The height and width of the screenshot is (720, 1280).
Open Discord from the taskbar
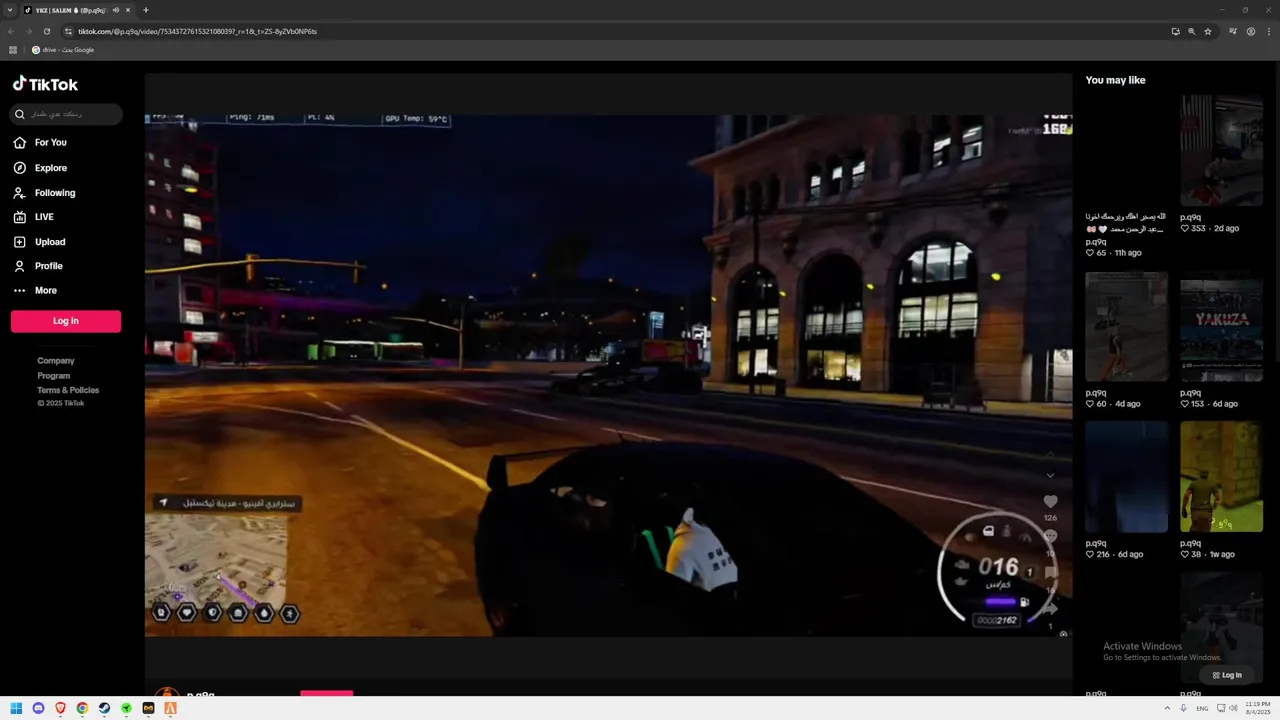click(38, 708)
